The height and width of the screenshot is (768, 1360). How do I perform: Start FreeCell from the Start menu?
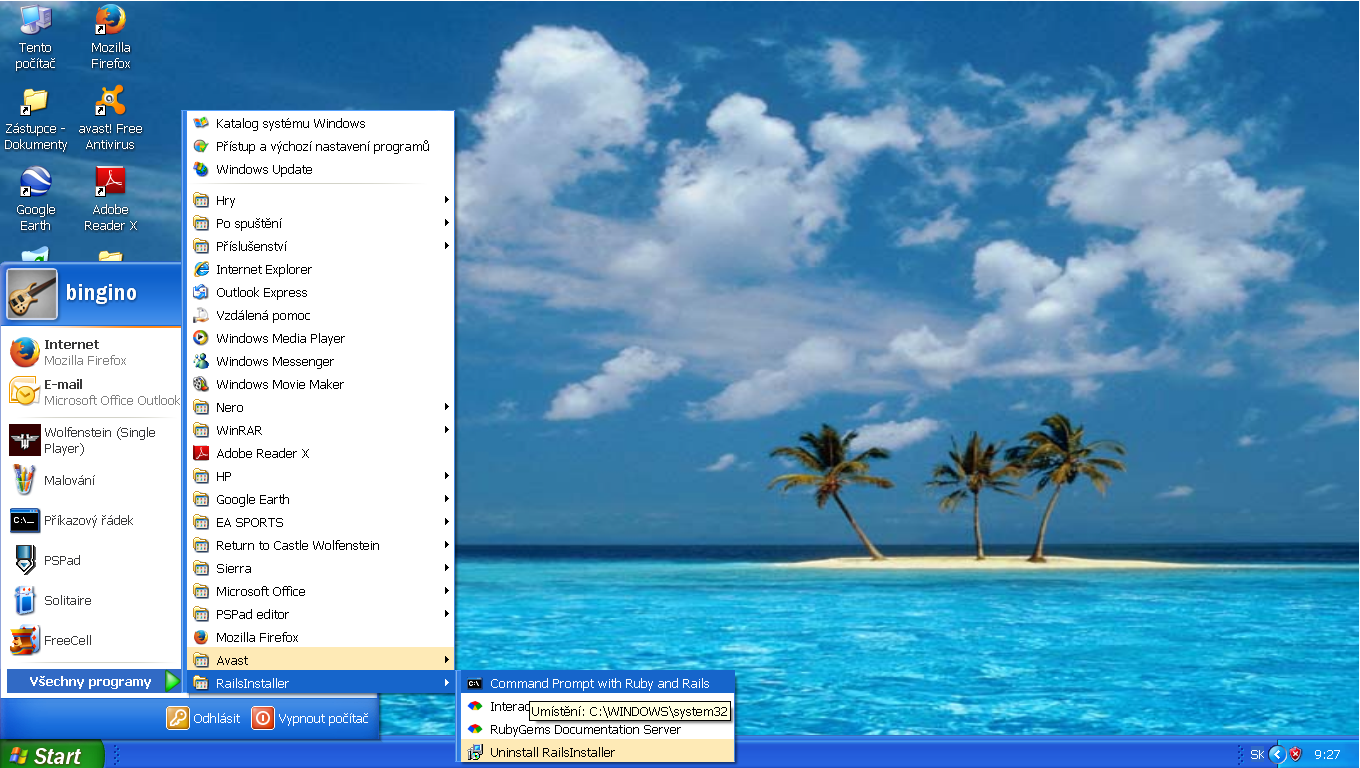coord(93,640)
